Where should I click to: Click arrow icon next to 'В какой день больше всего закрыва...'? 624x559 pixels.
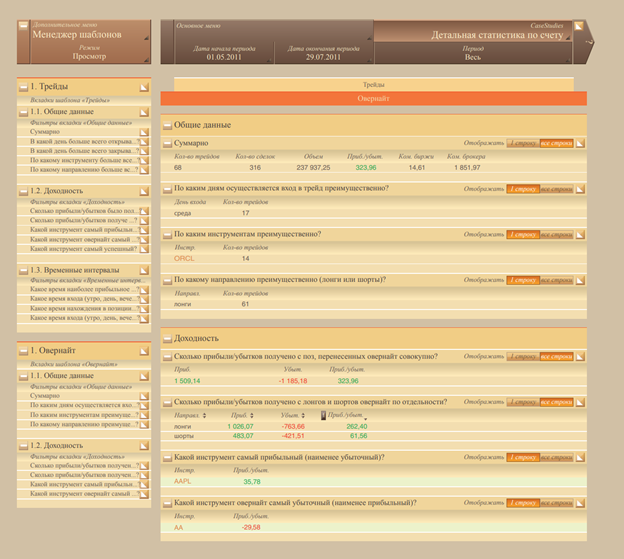144,151
